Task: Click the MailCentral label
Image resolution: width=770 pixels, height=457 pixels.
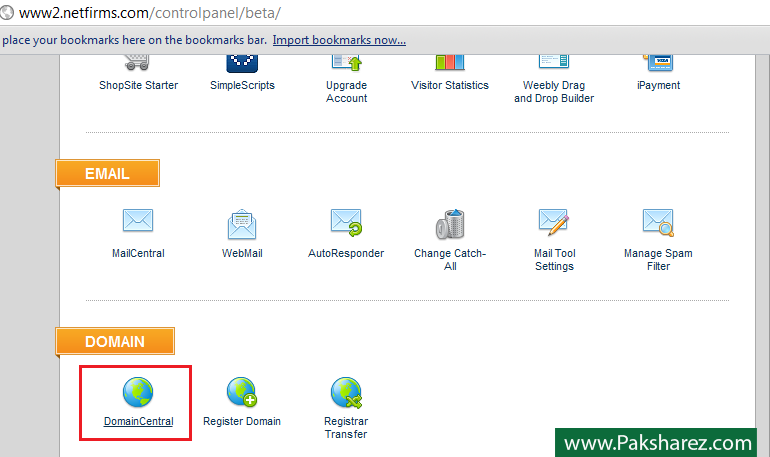Action: pos(138,253)
